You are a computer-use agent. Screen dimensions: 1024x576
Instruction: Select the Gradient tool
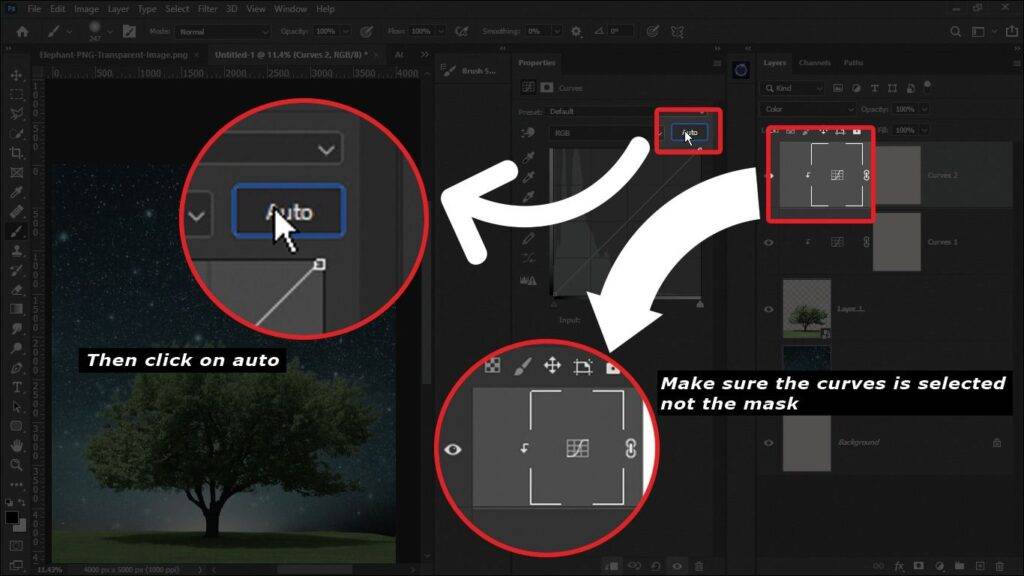coord(16,309)
